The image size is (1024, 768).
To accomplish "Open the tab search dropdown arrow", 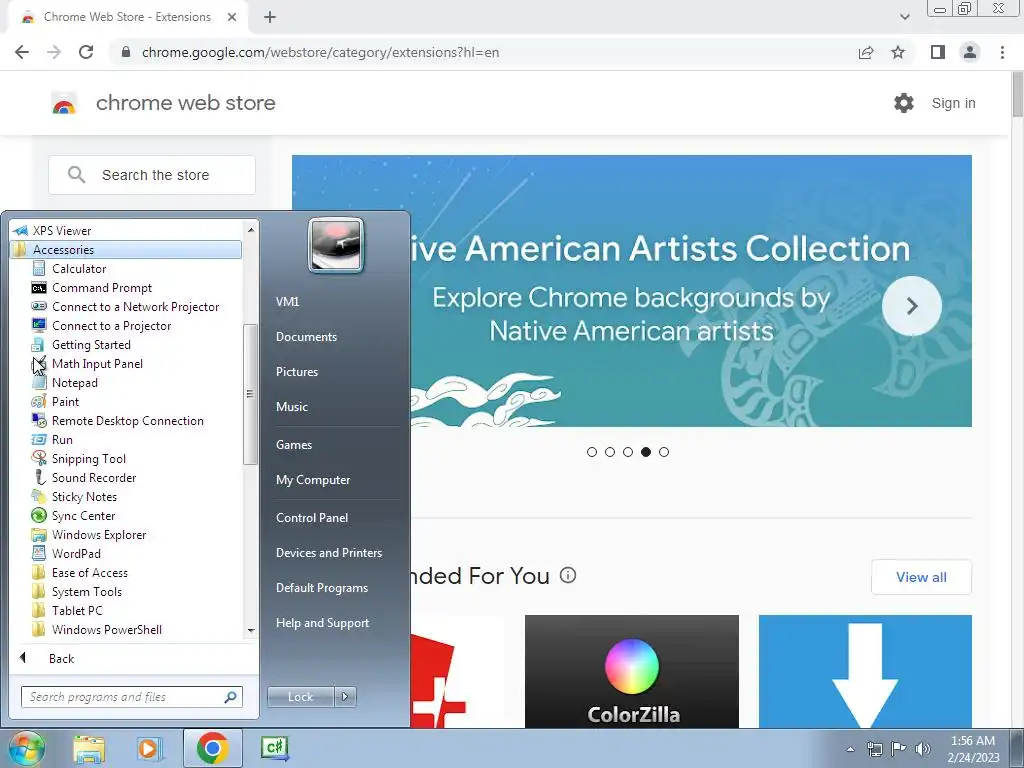I will (904, 17).
